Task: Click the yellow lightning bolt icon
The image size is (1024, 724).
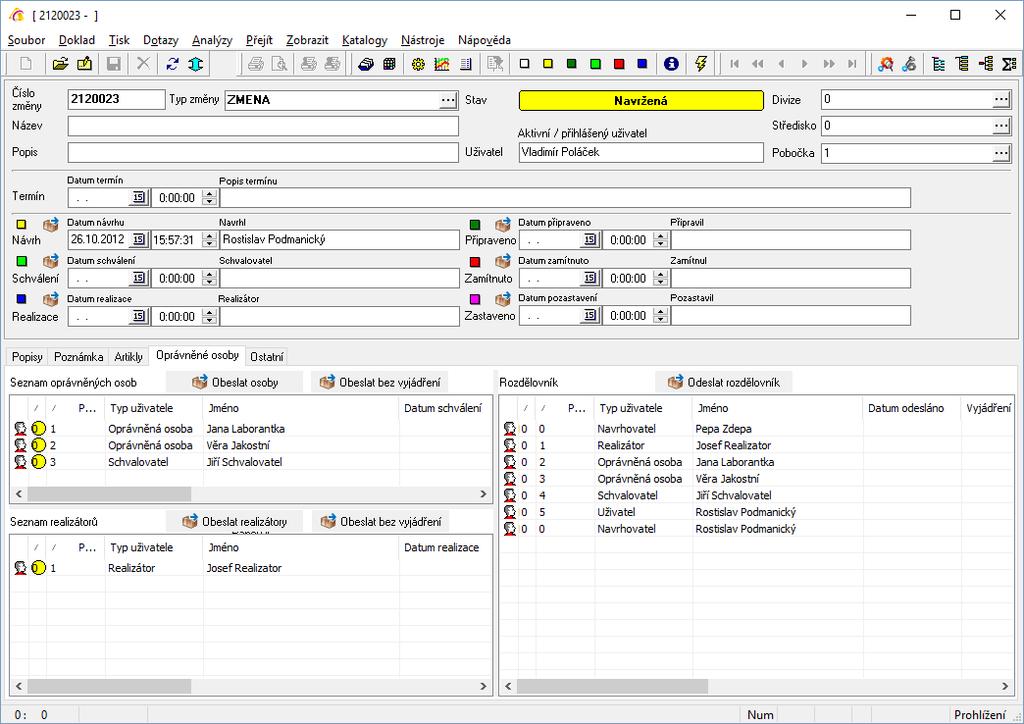Action: click(701, 63)
